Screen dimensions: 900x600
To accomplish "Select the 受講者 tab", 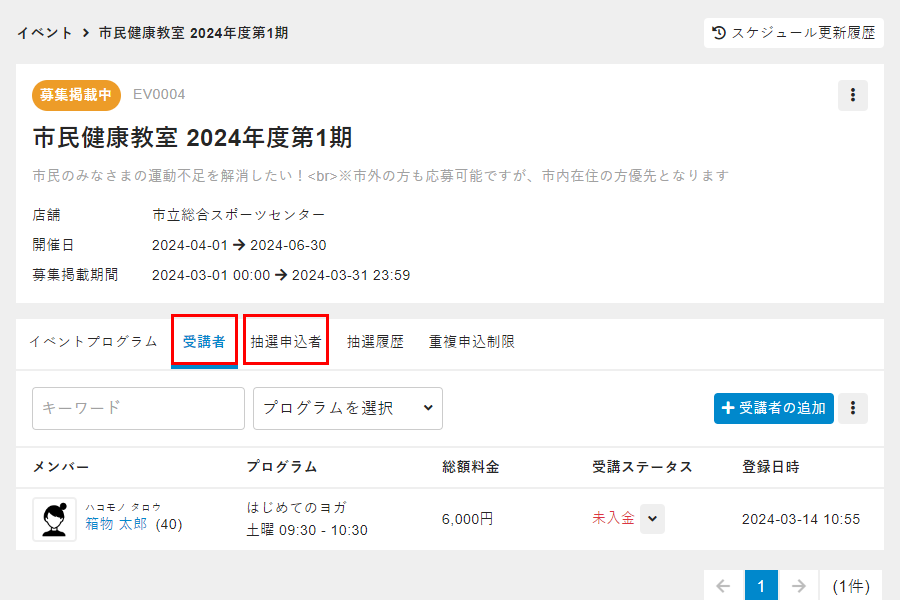I will tap(204, 342).
